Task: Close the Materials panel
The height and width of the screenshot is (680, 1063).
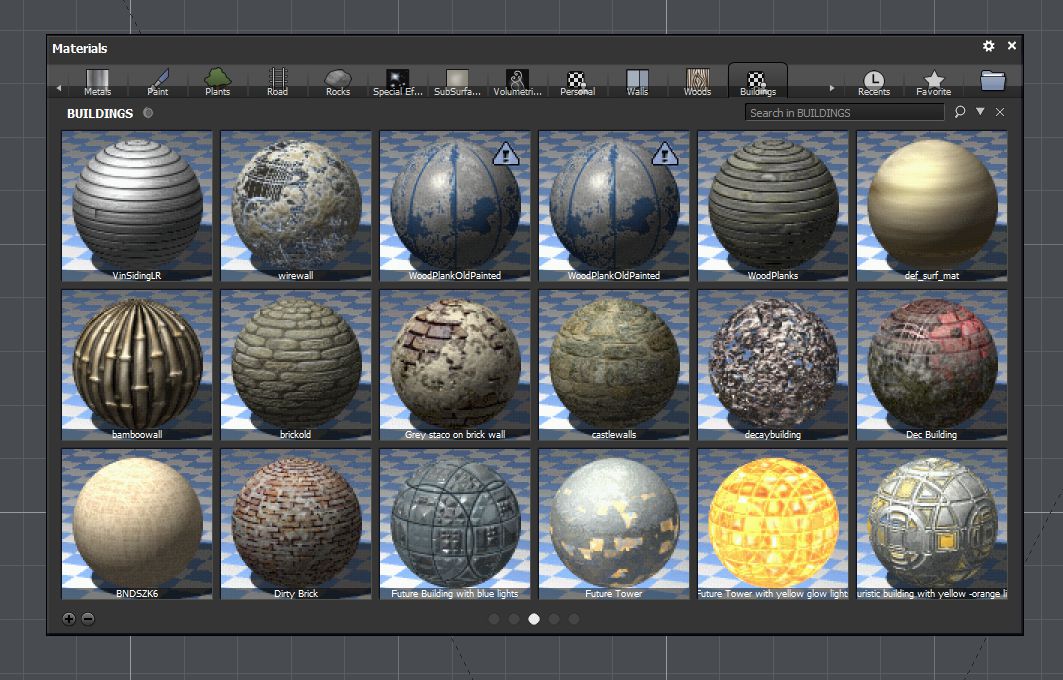Action: point(1011,45)
